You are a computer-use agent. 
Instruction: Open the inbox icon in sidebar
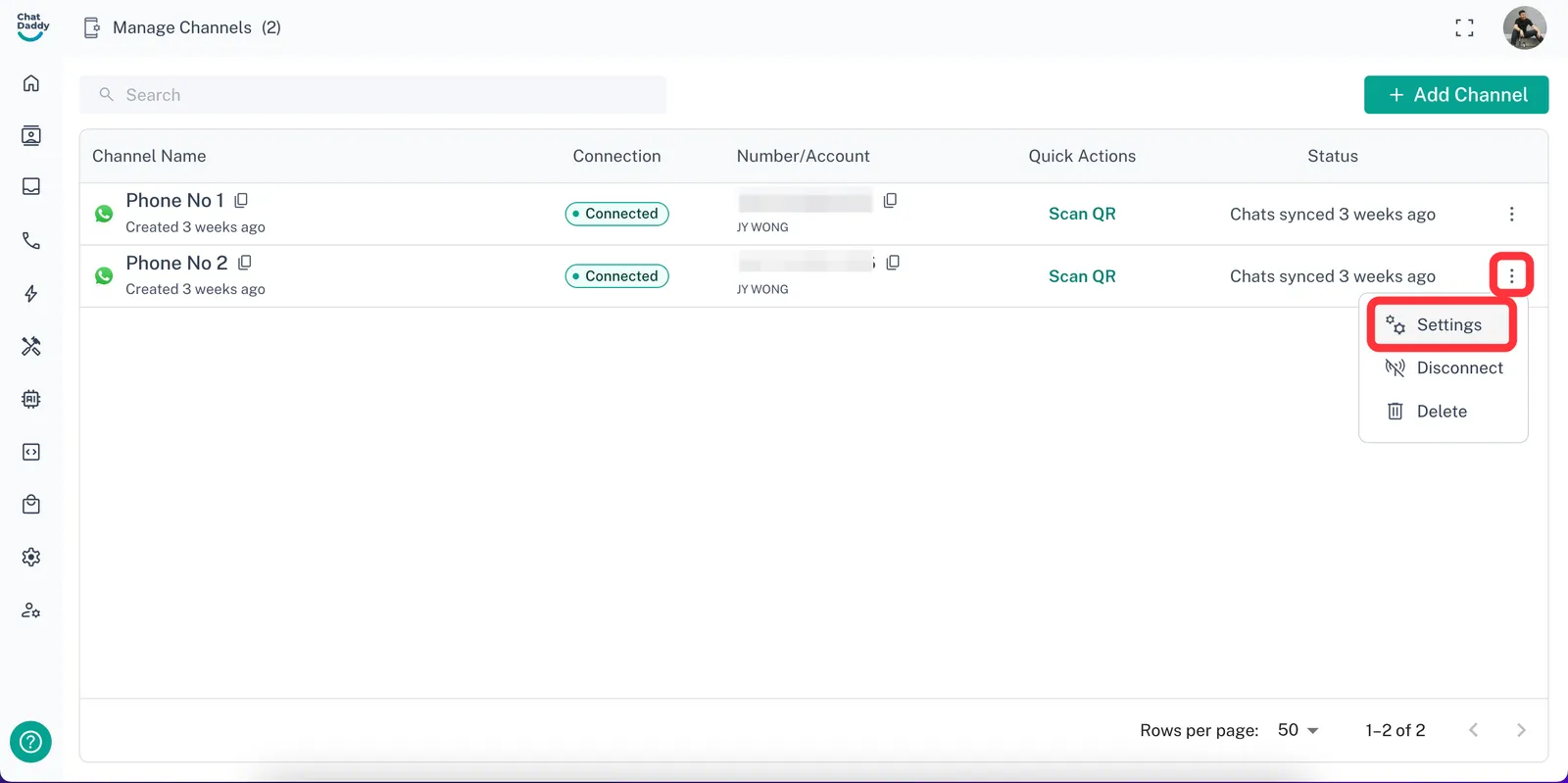tap(31, 186)
